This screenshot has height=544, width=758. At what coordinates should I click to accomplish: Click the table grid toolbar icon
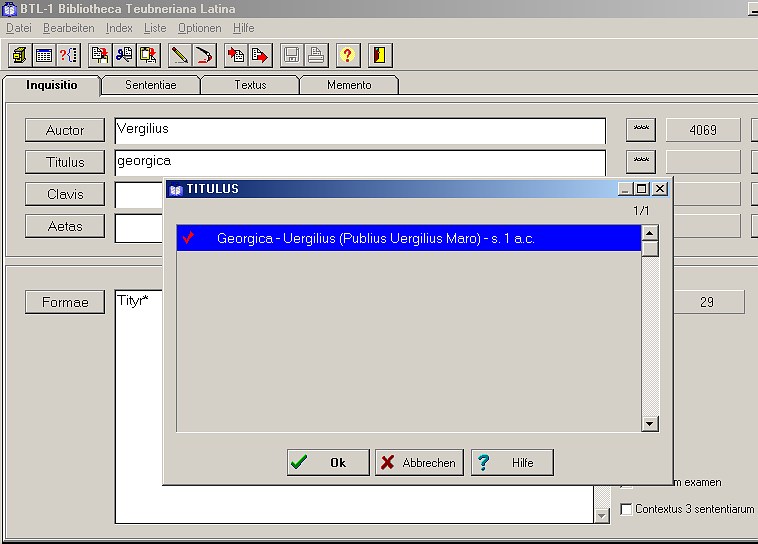[44, 55]
